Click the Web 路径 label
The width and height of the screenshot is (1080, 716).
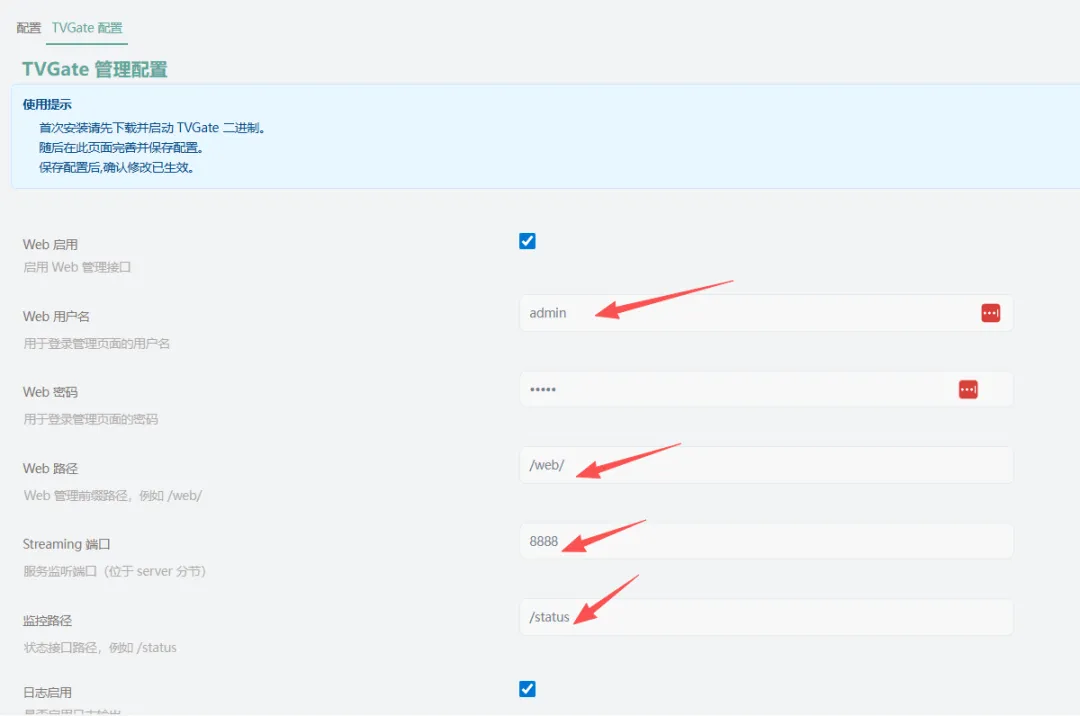[50, 469]
